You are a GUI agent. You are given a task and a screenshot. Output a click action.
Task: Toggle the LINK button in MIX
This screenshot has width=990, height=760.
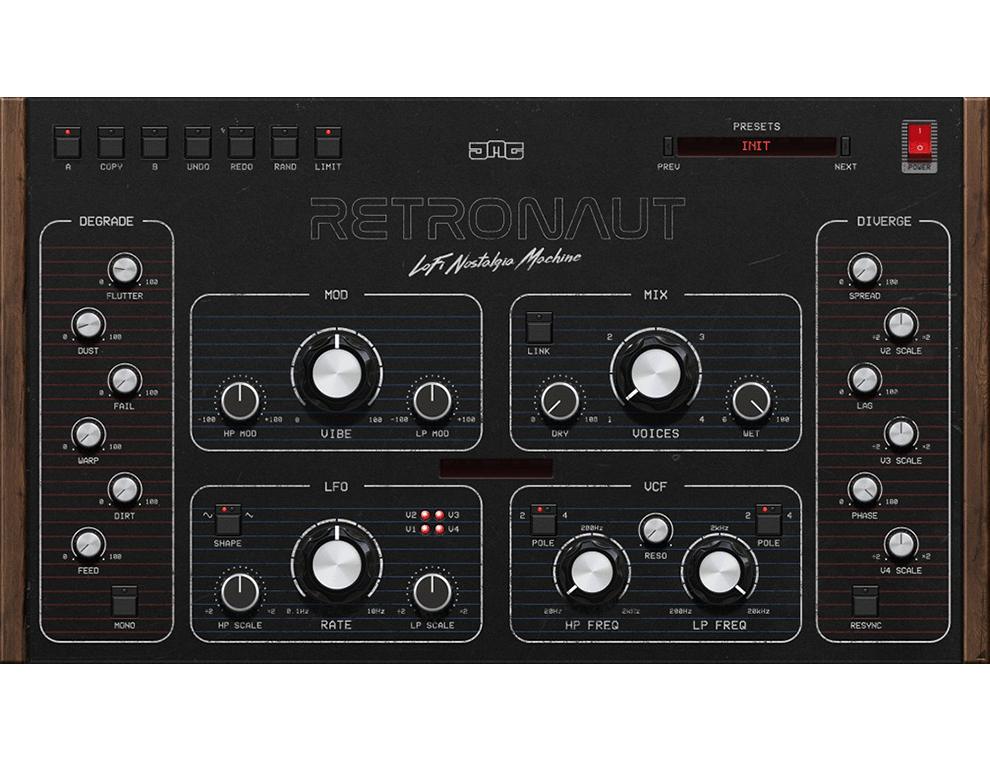(x=539, y=327)
